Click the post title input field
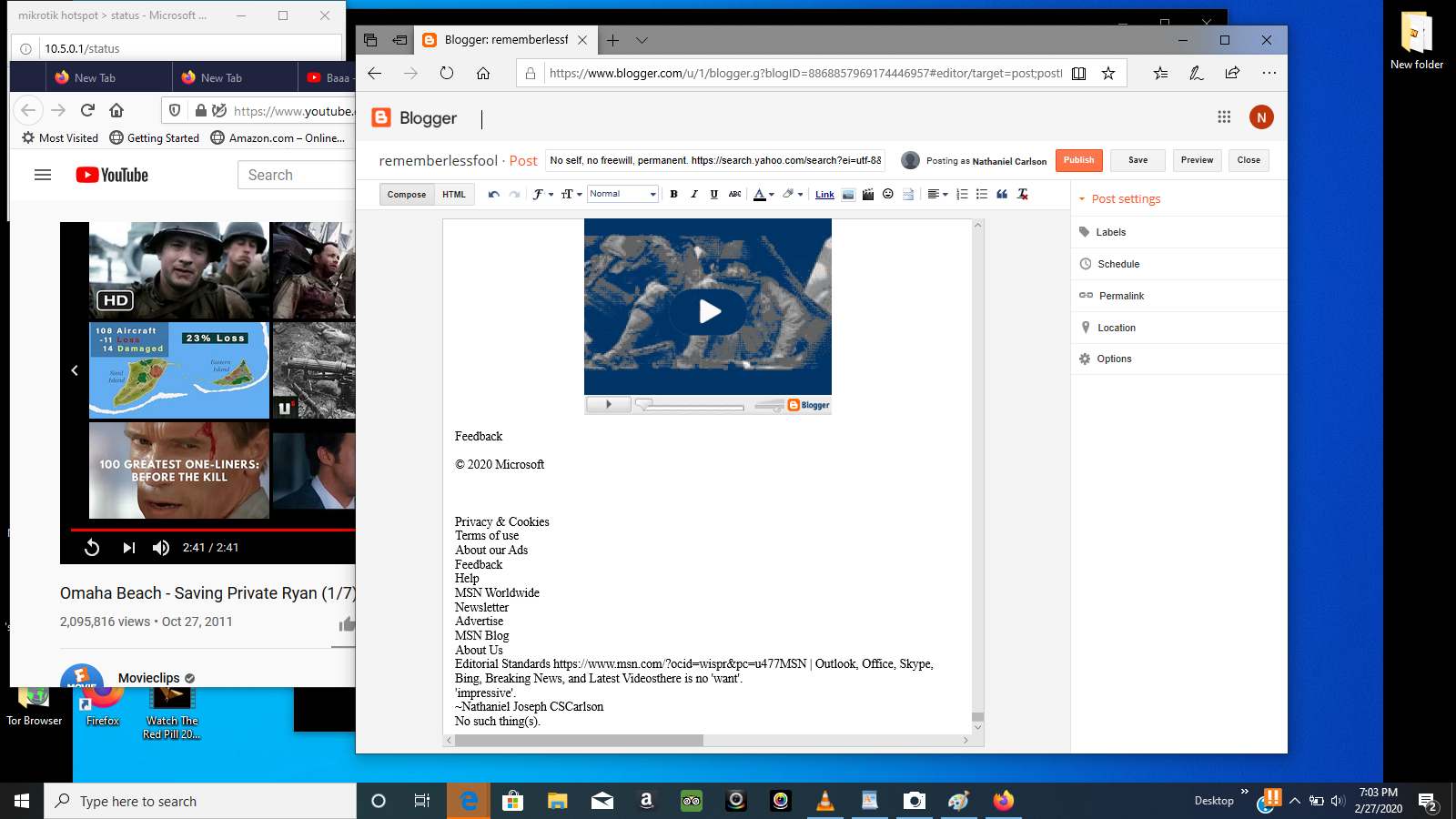Screen dimensions: 1456x819 (x=715, y=160)
